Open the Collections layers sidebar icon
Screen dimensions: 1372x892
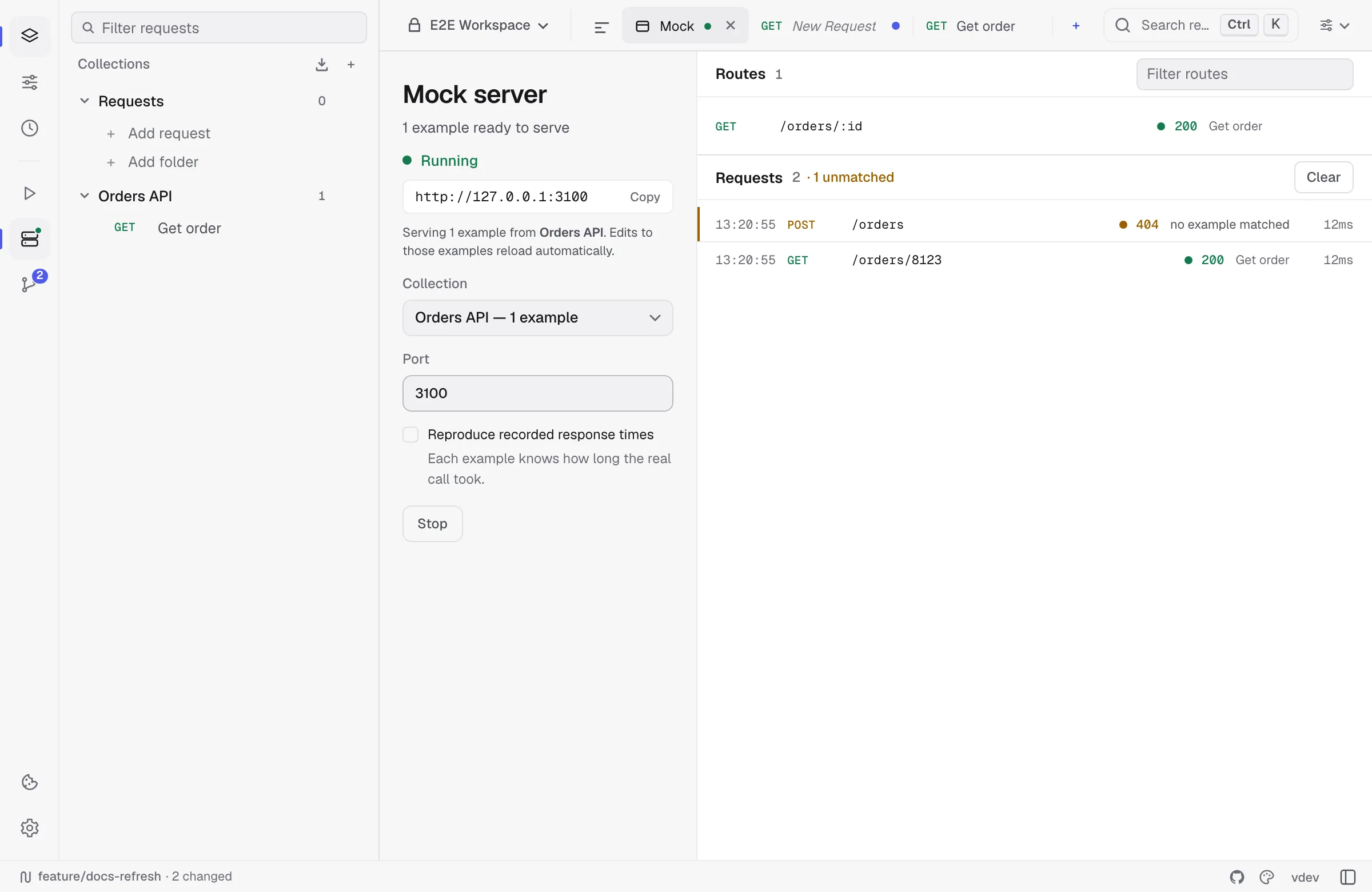[x=29, y=36]
